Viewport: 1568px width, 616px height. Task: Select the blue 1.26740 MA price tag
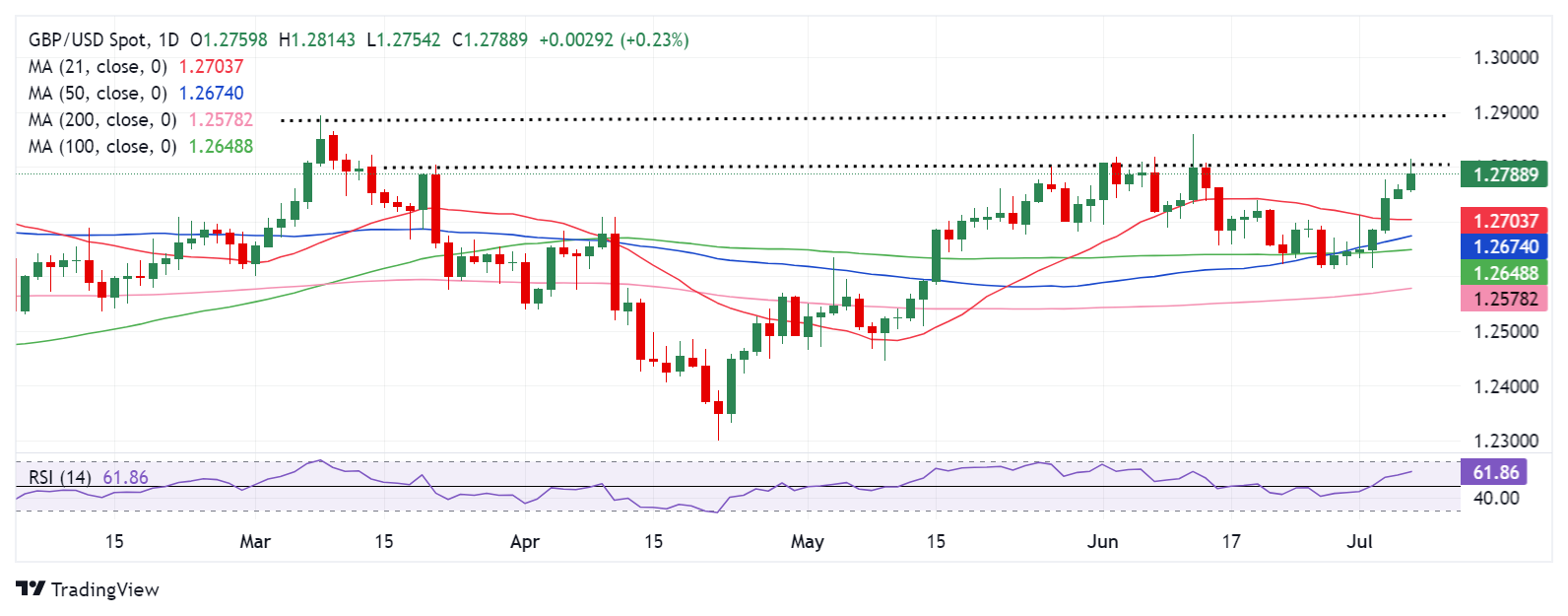pyautogui.click(x=1504, y=247)
